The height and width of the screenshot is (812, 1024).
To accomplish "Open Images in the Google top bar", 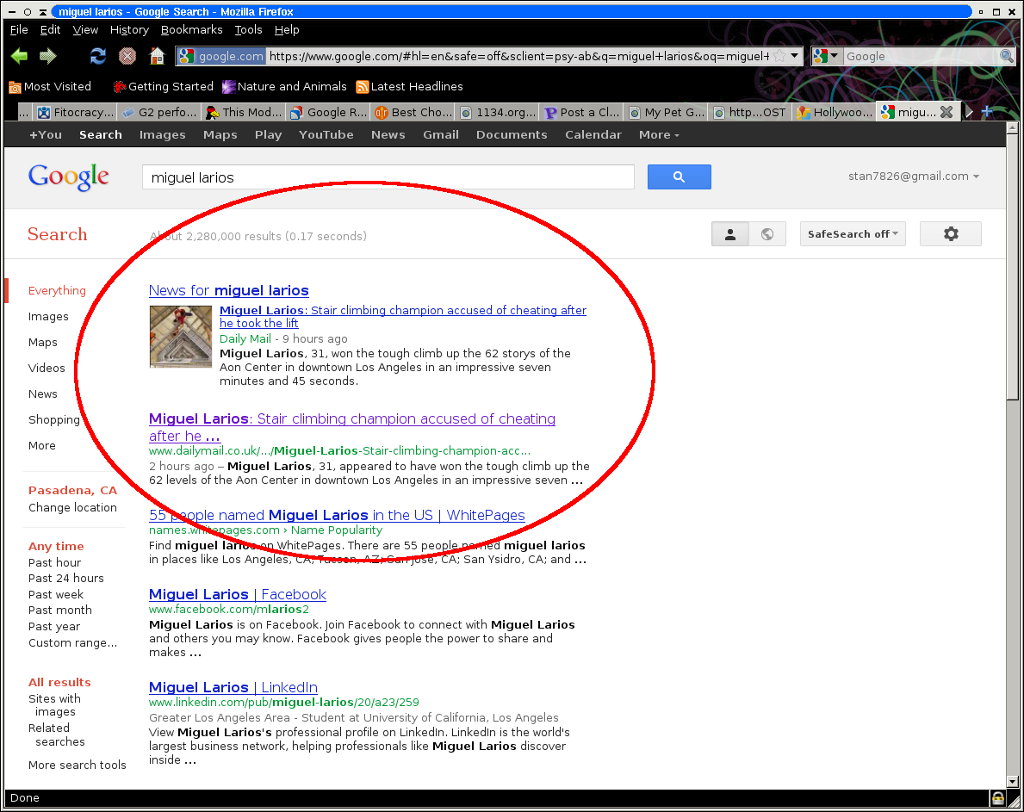I will [x=162, y=135].
